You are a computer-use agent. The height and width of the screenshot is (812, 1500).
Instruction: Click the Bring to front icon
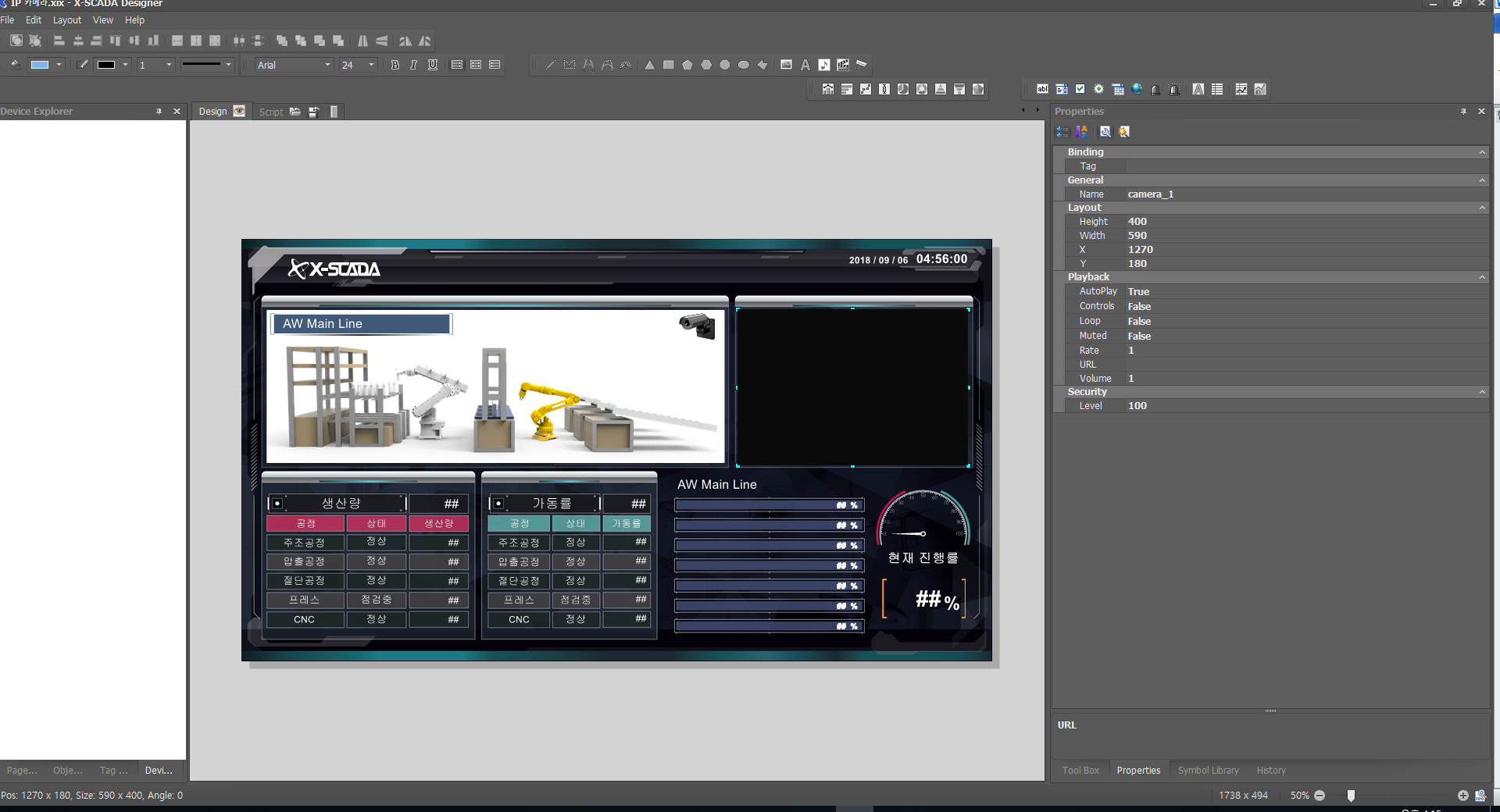click(282, 41)
